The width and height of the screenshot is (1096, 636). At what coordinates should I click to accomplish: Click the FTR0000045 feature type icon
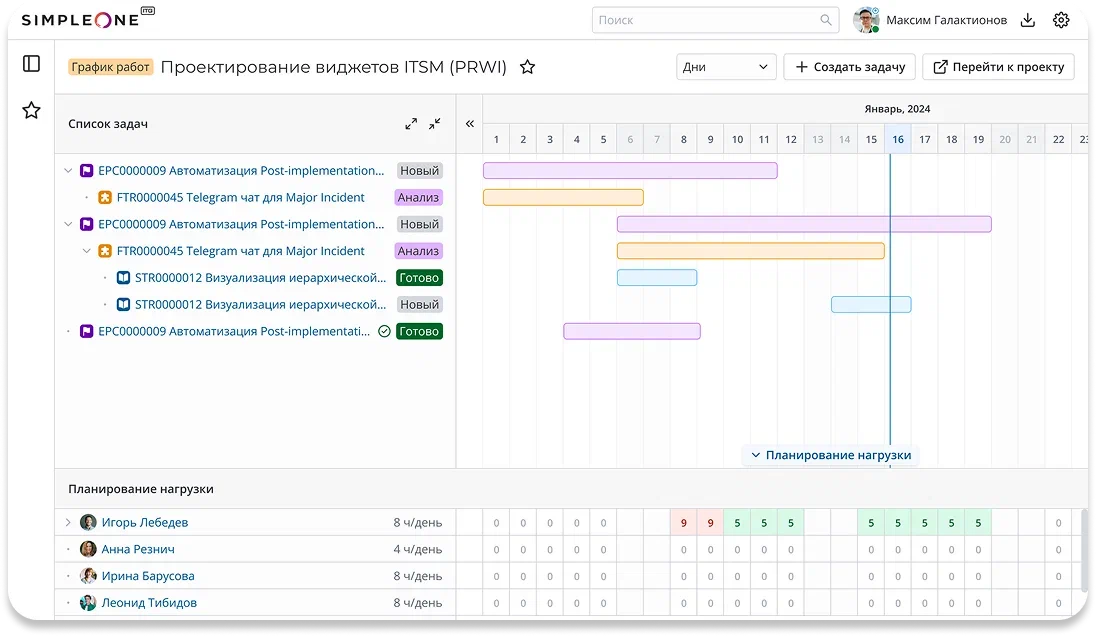(105, 197)
